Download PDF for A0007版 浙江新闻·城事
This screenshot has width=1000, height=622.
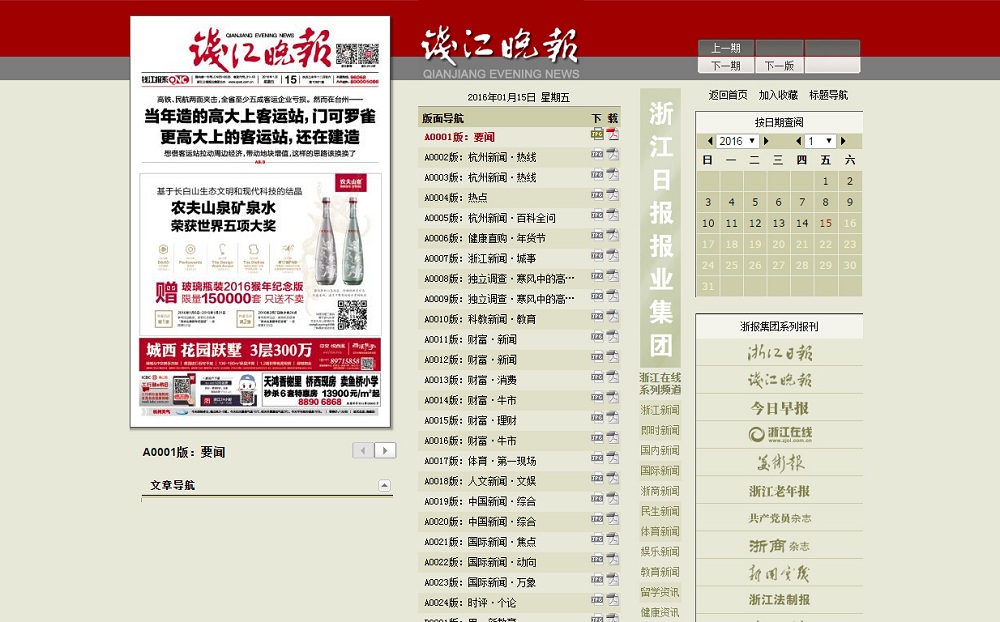click(613, 255)
